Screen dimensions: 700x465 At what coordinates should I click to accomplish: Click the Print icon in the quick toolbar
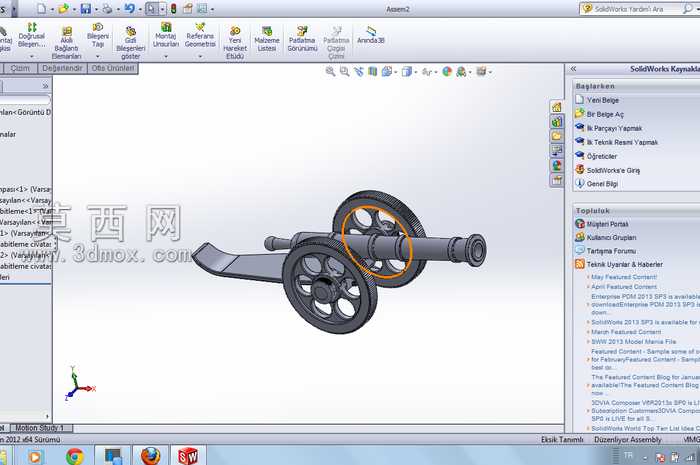(x=108, y=8)
